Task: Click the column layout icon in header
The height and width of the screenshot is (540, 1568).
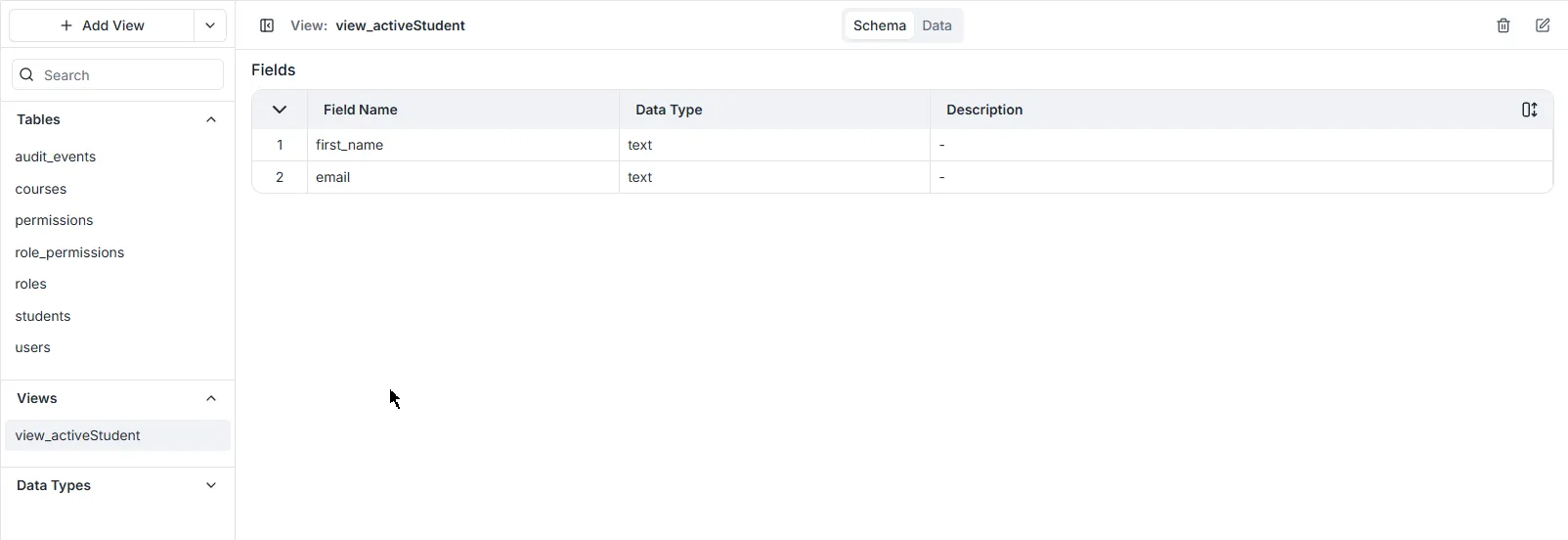Action: pos(1529,110)
